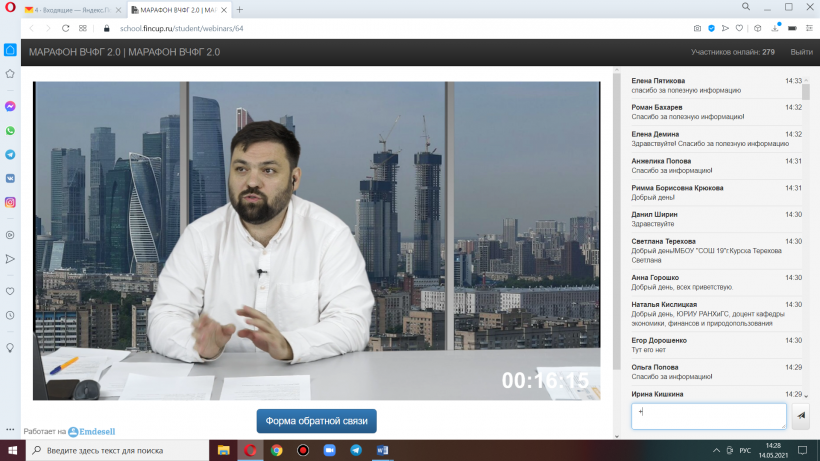820x461 pixels.
Task: Open history clock in sidebar
Action: coord(10,315)
